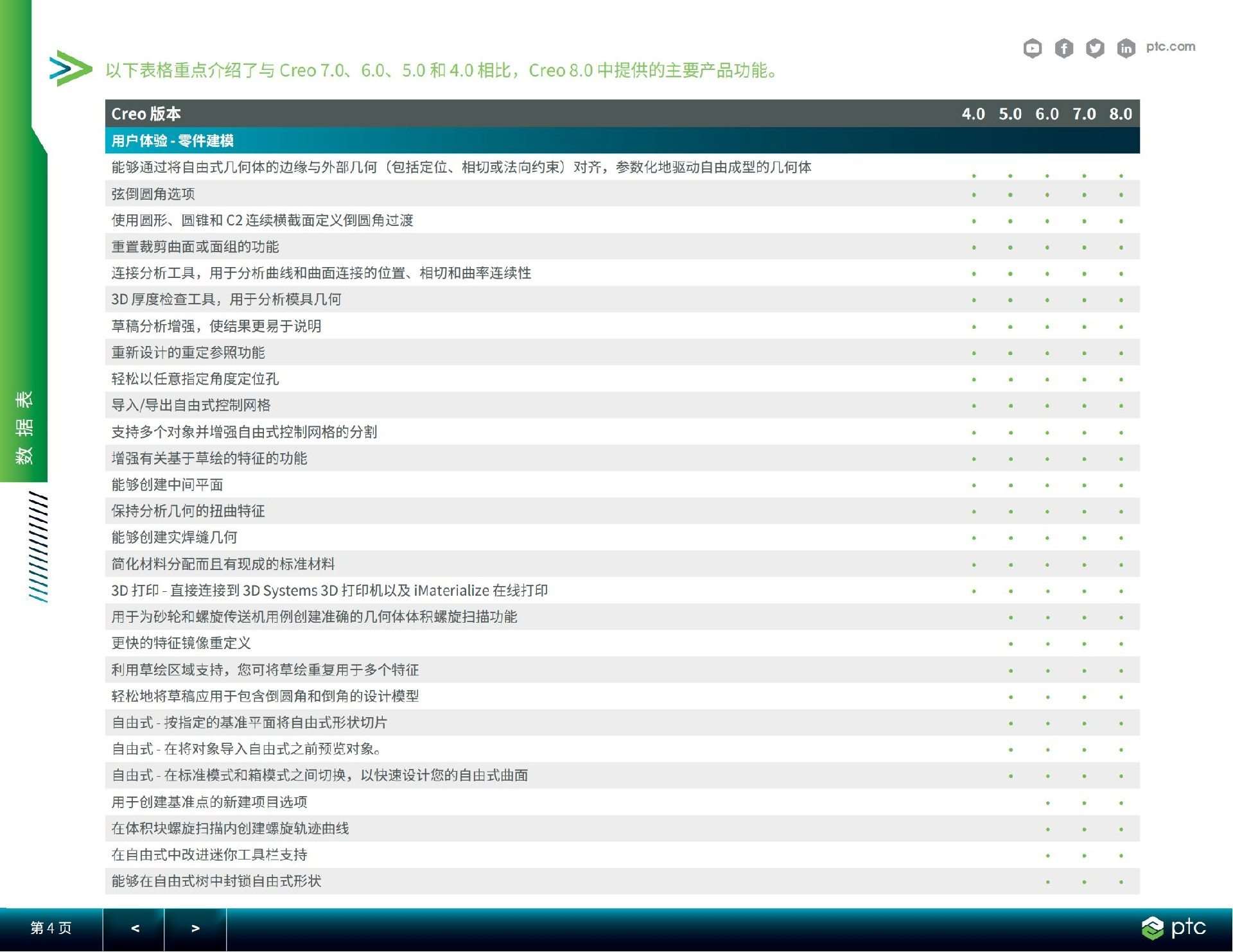This screenshot has width=1233, height=952.
Task: Click the 4.0 column header
Action: pos(974,114)
